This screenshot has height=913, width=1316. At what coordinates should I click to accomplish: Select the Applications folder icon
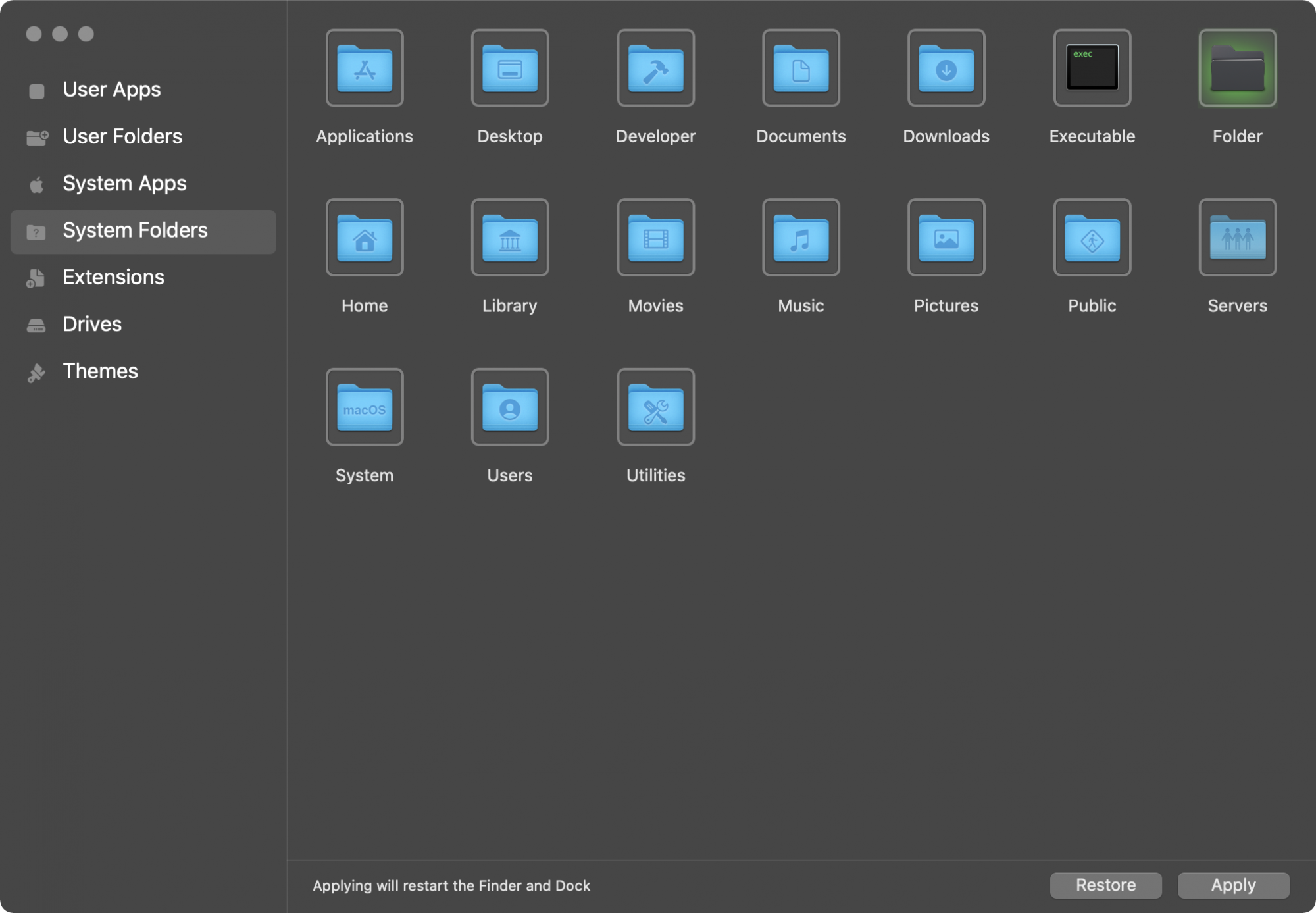point(365,68)
